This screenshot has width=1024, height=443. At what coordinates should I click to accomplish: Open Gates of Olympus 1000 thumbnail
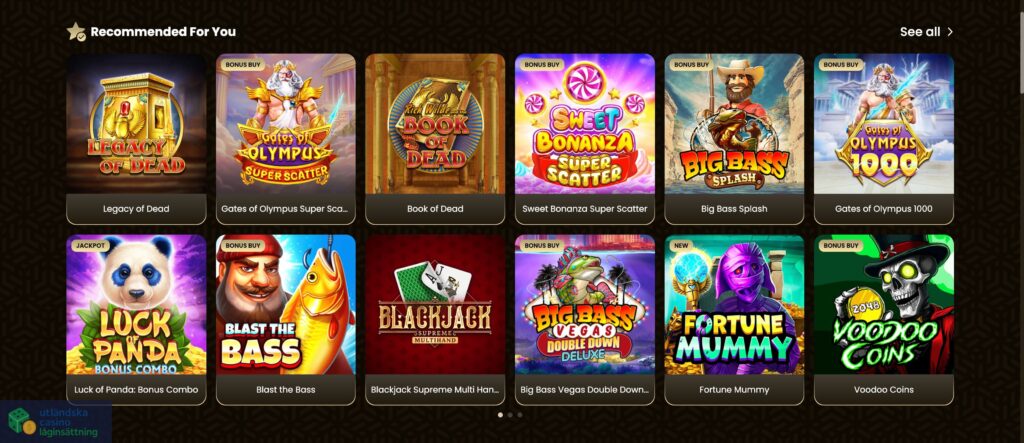click(x=884, y=123)
